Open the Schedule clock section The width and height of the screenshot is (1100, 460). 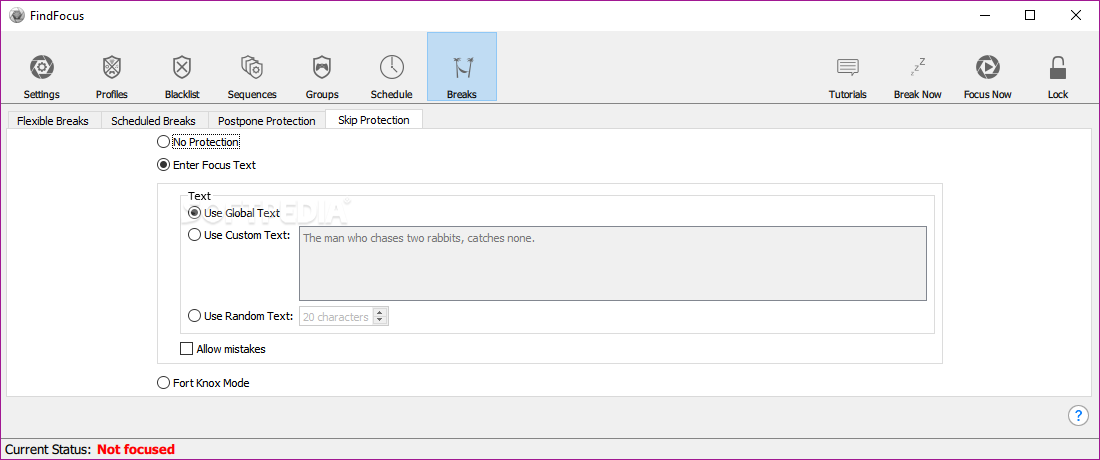(391, 76)
